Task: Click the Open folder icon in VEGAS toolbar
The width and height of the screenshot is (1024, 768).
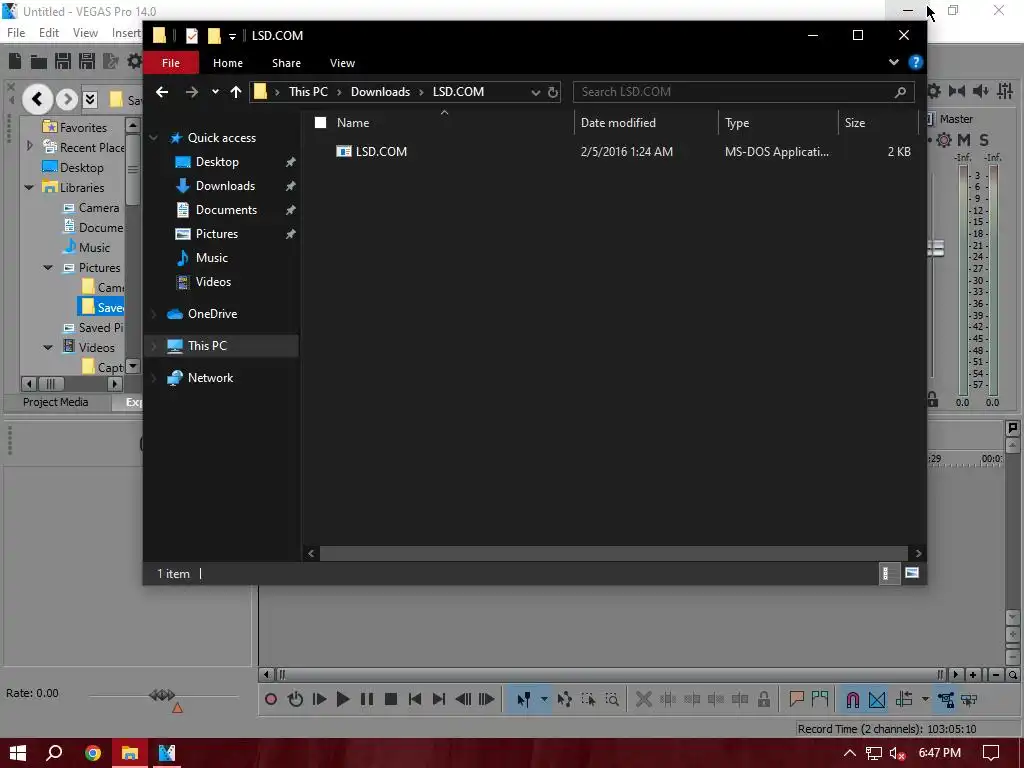Action: click(39, 61)
